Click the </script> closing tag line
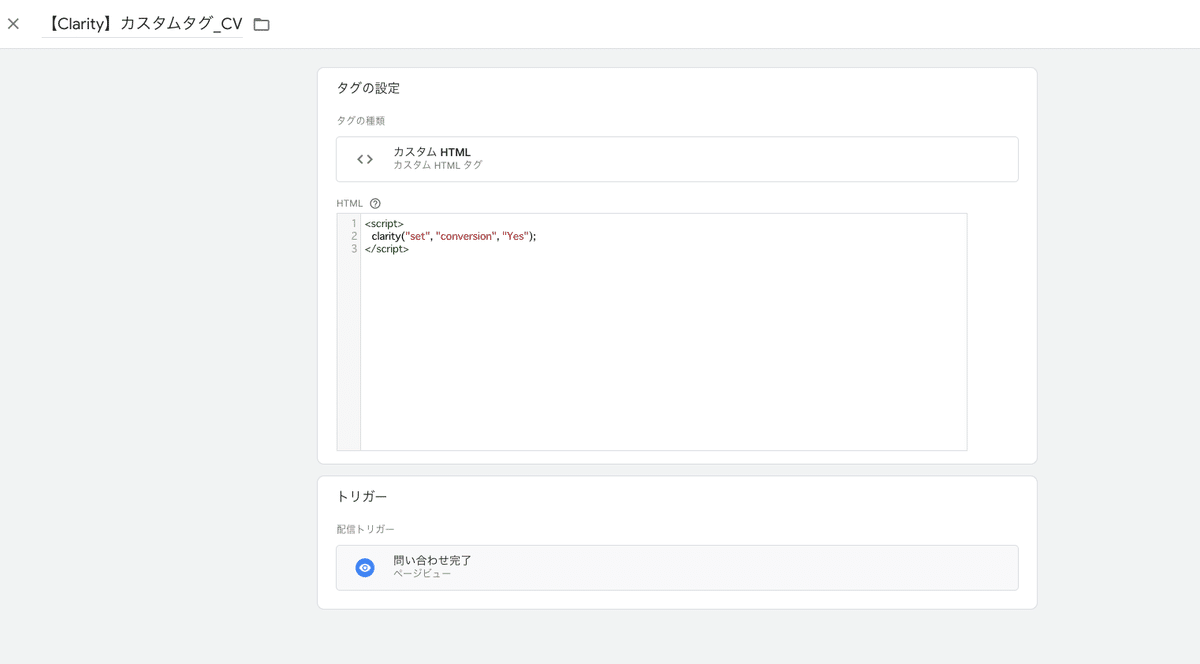The height and width of the screenshot is (664, 1200). (x=387, y=249)
